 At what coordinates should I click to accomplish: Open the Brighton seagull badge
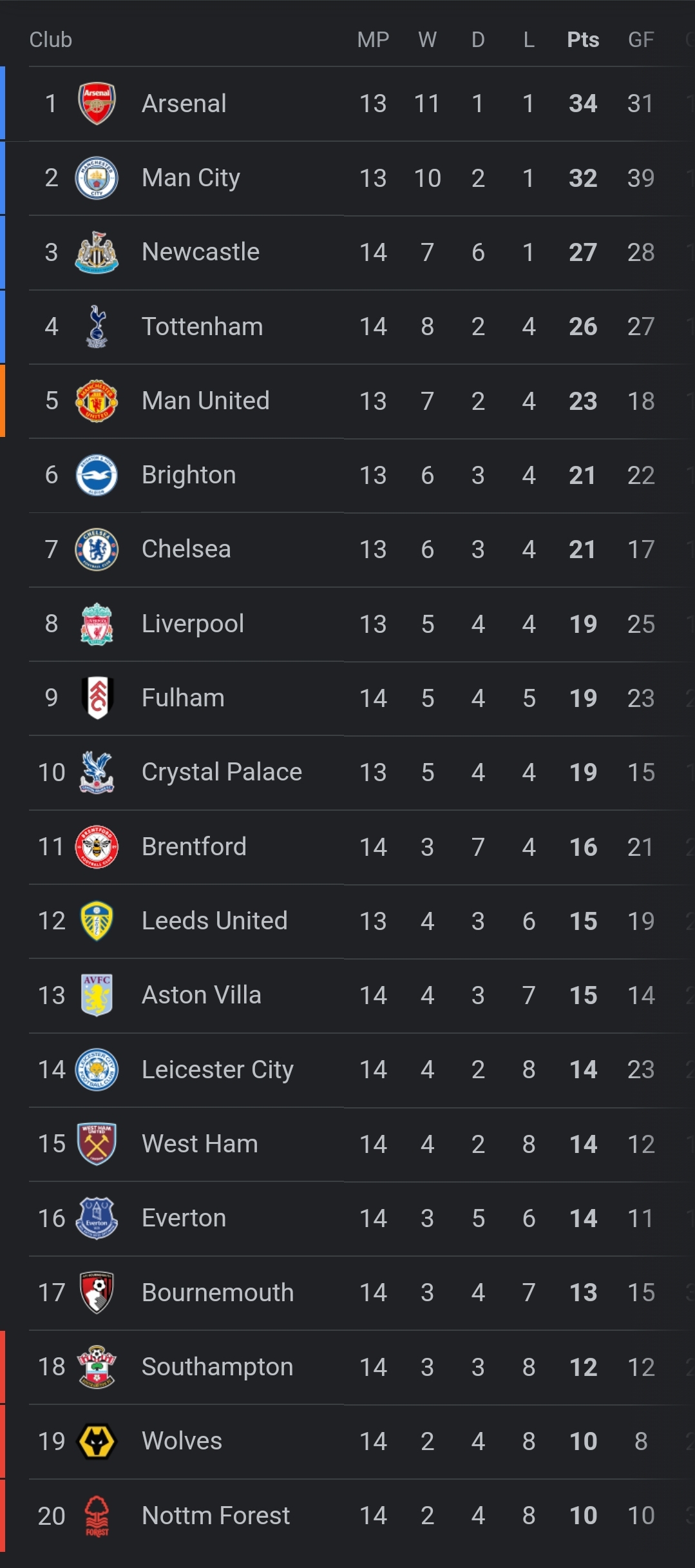(x=97, y=475)
